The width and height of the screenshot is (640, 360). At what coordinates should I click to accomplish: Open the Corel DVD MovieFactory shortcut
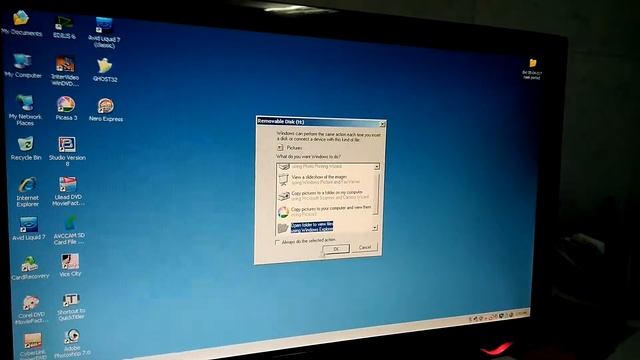point(31,310)
